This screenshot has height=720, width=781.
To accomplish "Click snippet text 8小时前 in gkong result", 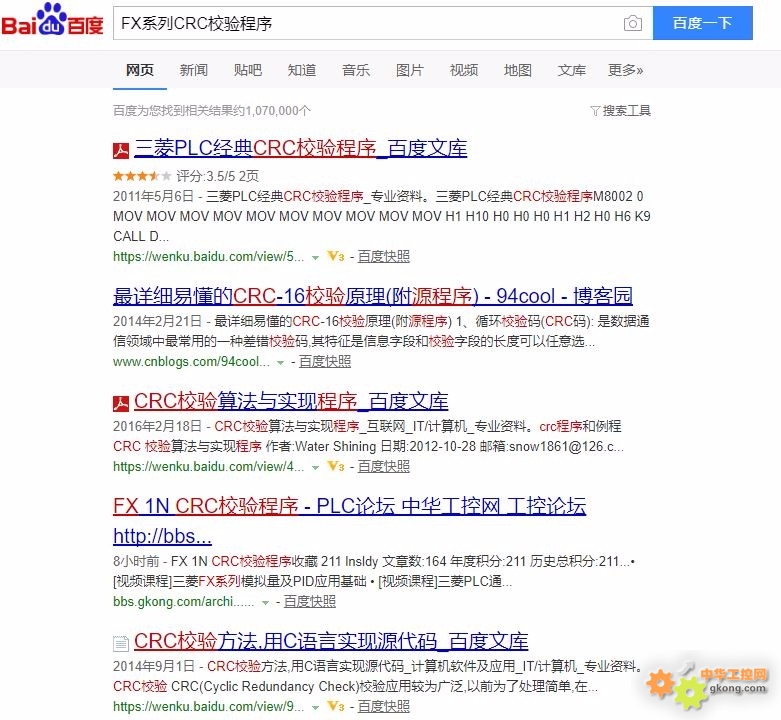I will click(x=136, y=561).
